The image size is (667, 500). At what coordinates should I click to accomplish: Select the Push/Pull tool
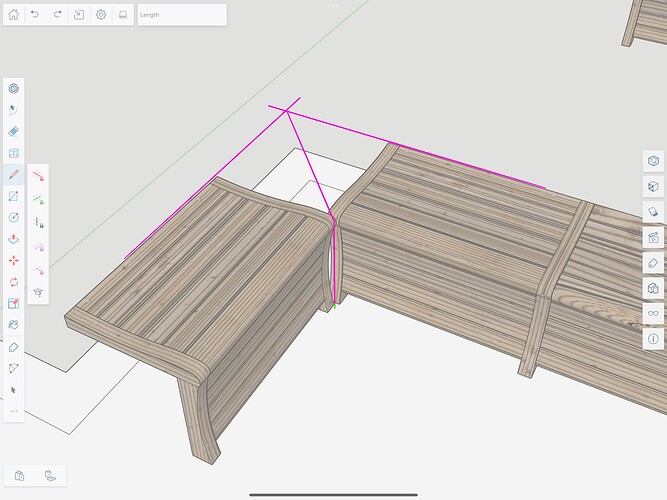pos(14,239)
